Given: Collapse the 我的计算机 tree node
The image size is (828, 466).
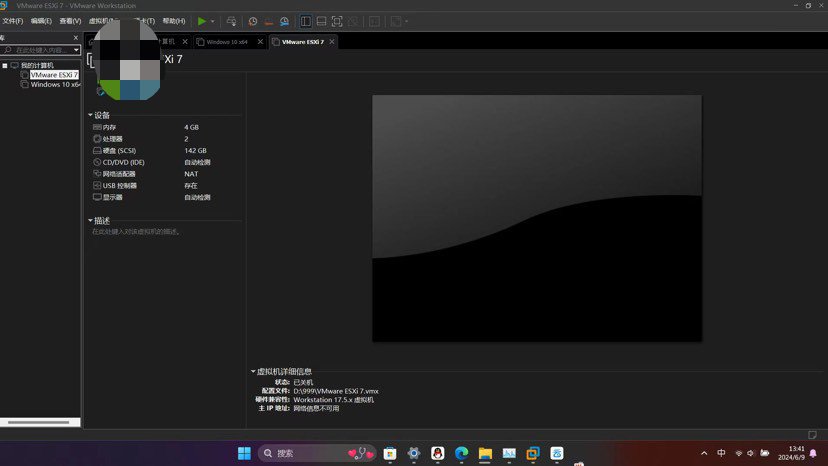Looking at the screenshot, I should point(5,66).
